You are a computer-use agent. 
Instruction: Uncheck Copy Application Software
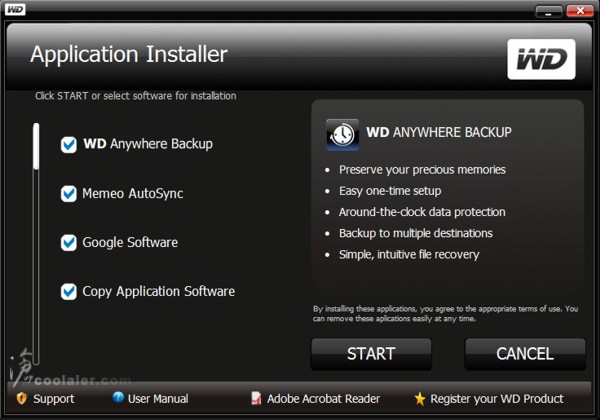[68, 292]
